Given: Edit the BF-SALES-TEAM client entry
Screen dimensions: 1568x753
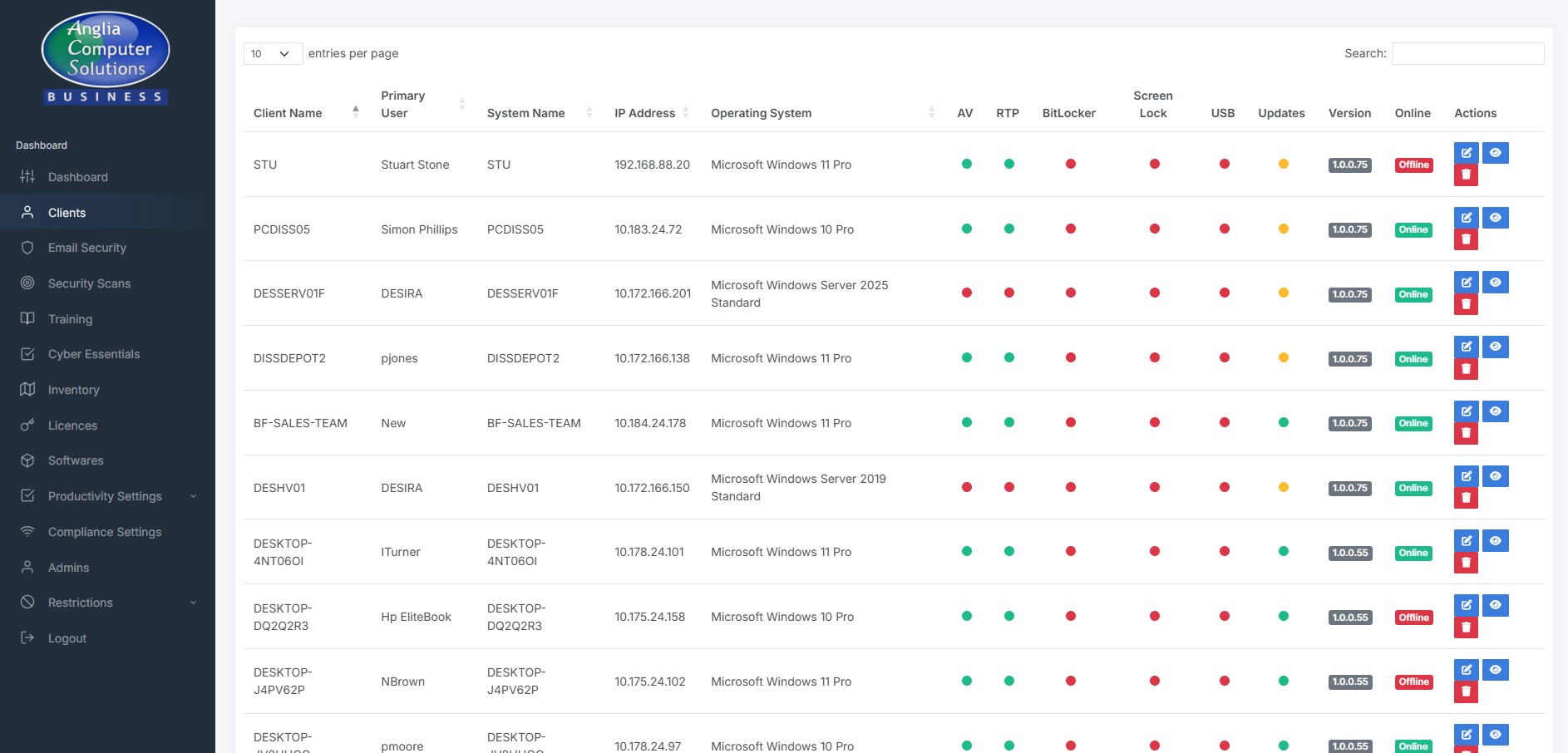Looking at the screenshot, I should (x=1466, y=411).
